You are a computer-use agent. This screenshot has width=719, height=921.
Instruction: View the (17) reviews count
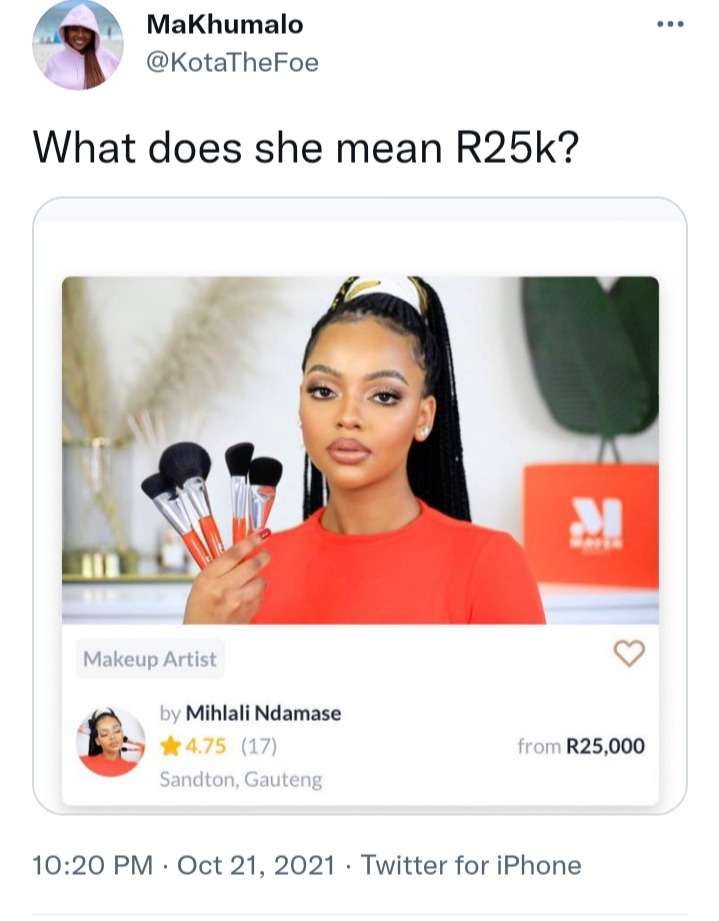click(x=258, y=747)
